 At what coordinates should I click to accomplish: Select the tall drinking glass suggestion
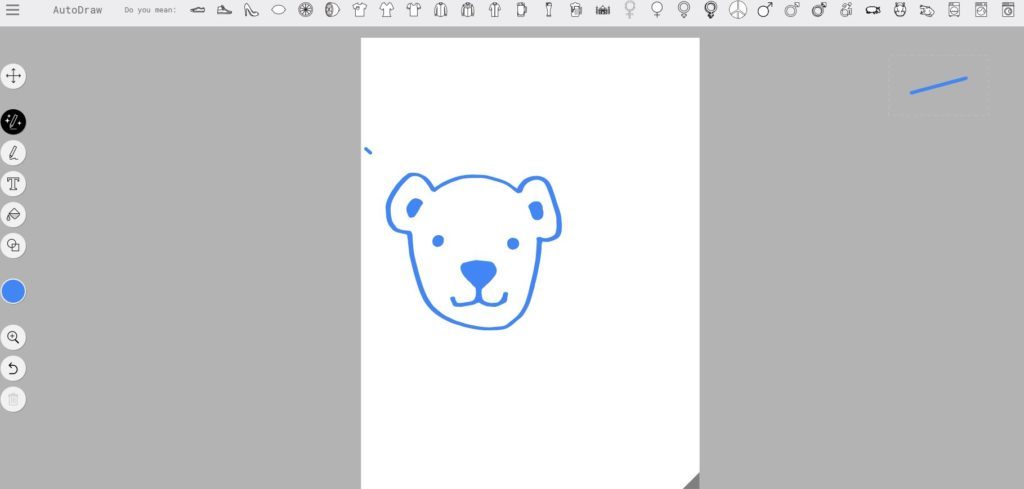[549, 10]
